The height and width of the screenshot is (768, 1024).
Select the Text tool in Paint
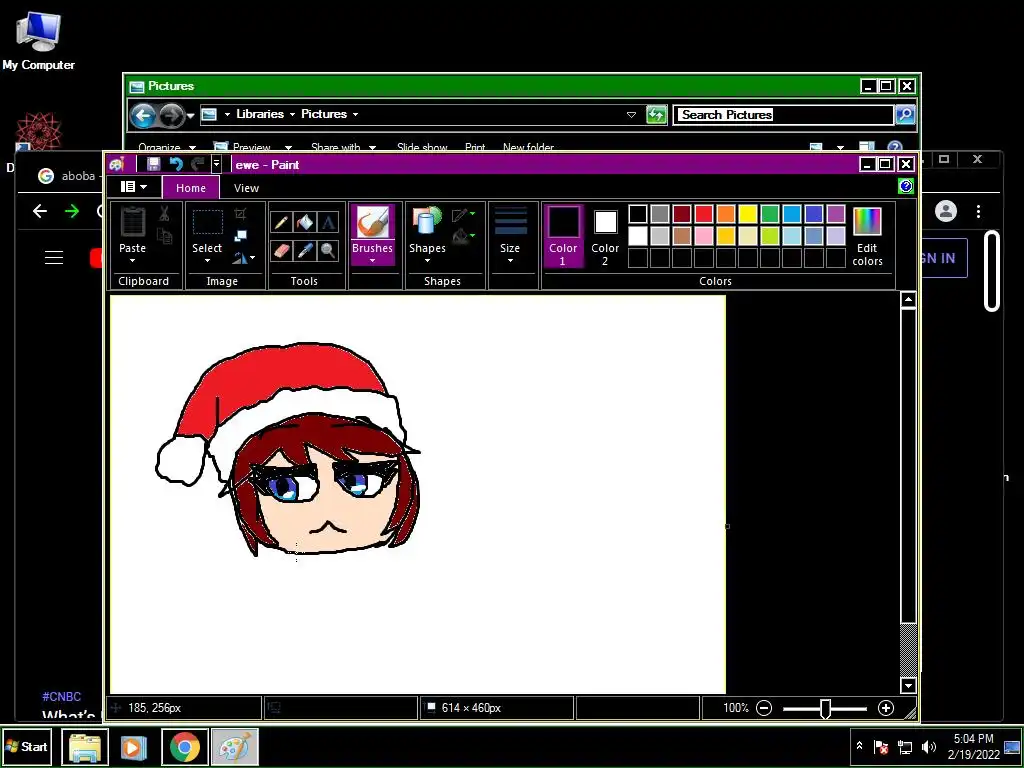click(328, 223)
